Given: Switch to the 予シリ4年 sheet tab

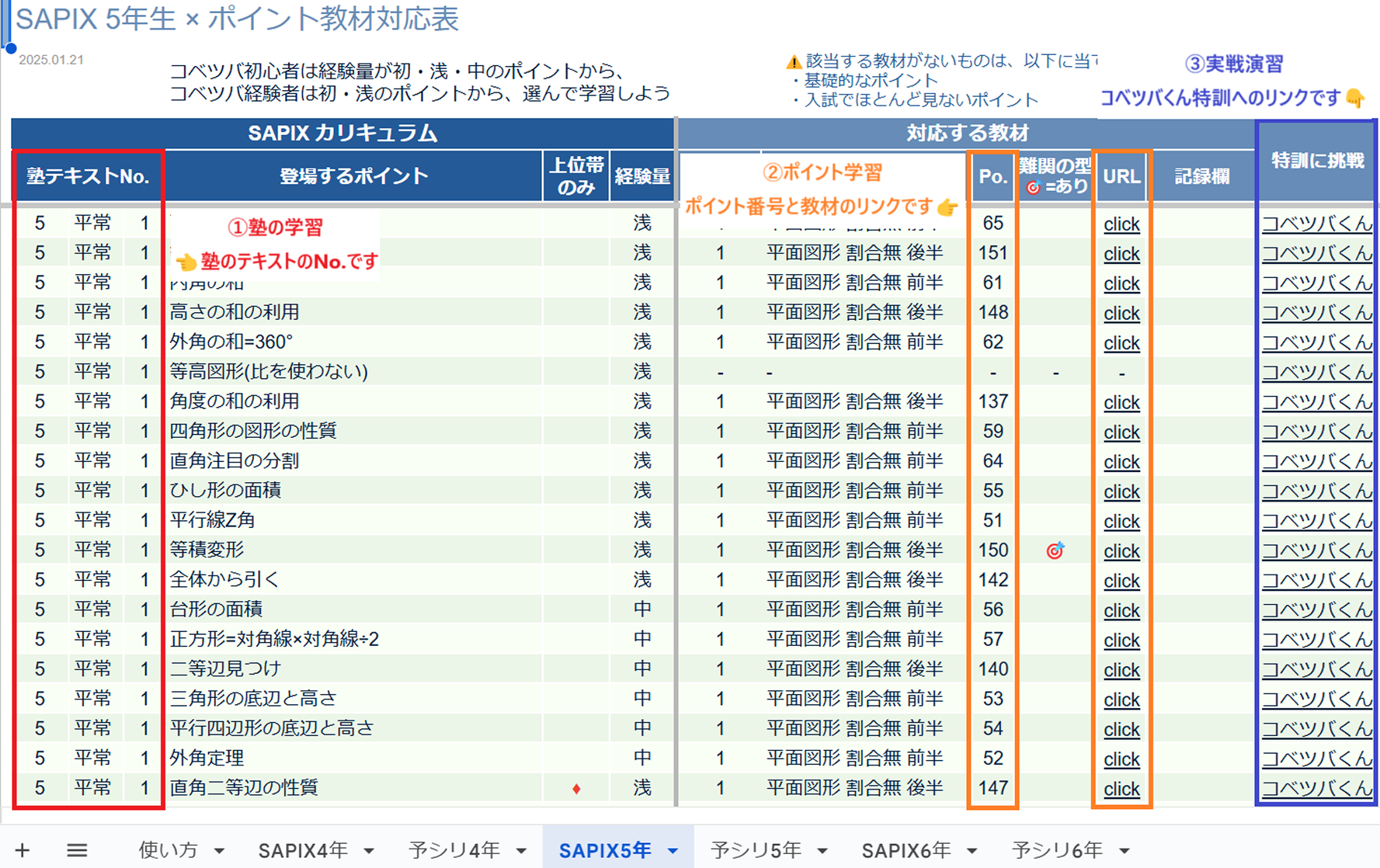Looking at the screenshot, I should pos(454,850).
